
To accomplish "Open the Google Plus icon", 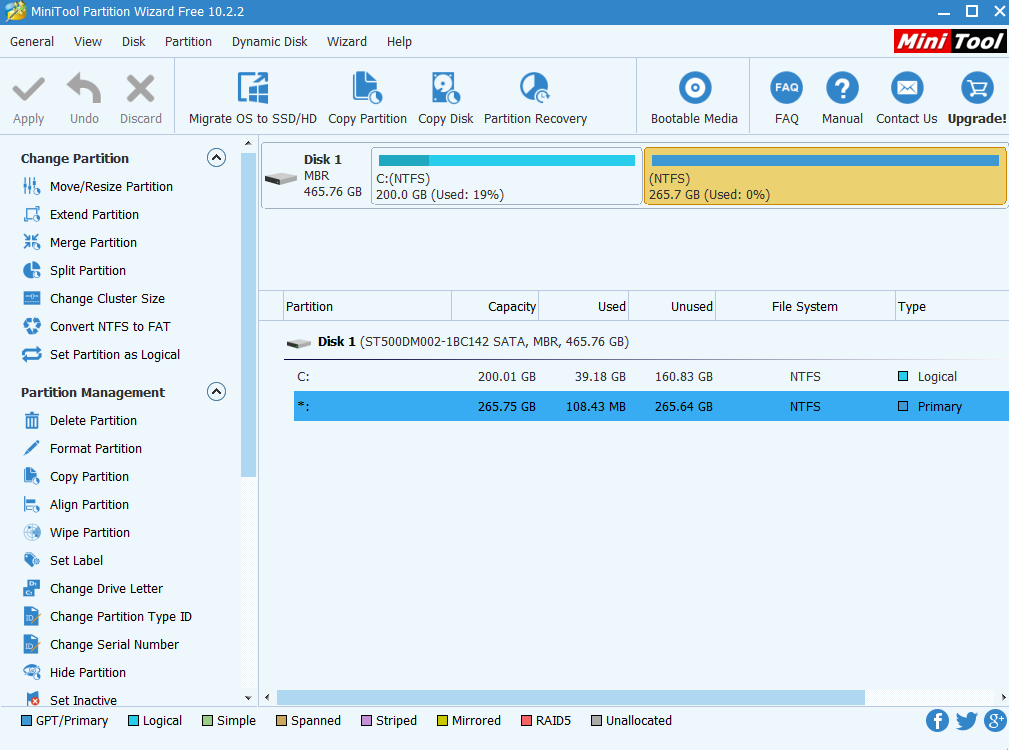I will coord(995,720).
